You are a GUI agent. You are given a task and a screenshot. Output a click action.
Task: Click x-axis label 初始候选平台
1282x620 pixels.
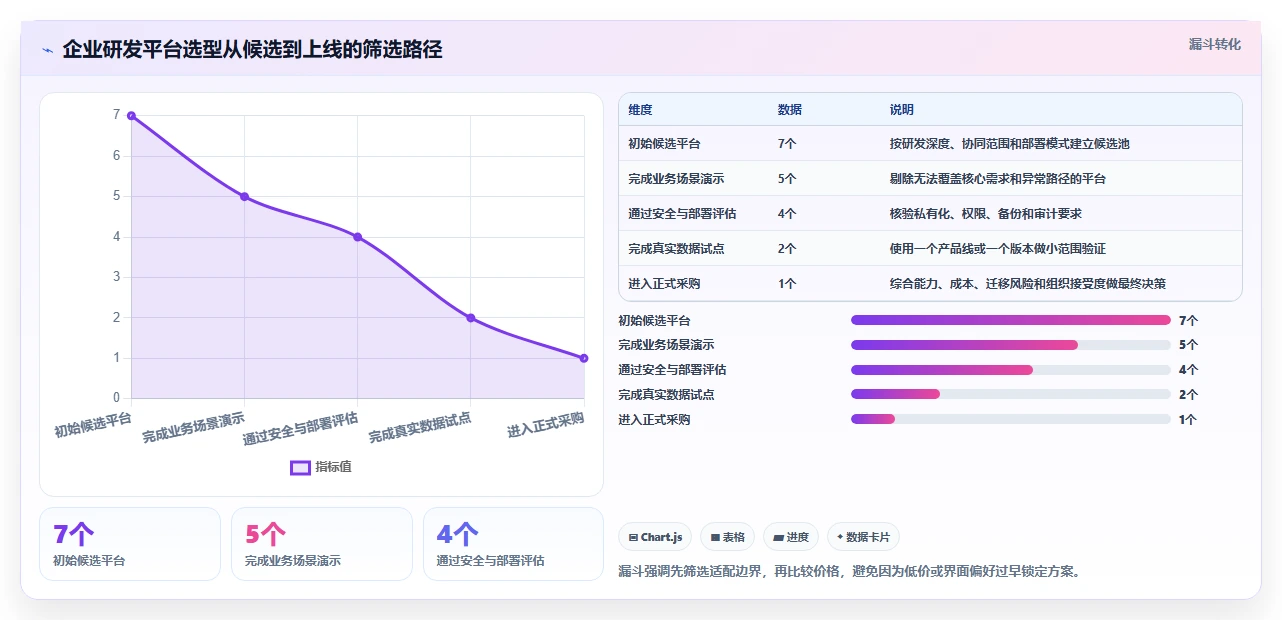[93, 425]
